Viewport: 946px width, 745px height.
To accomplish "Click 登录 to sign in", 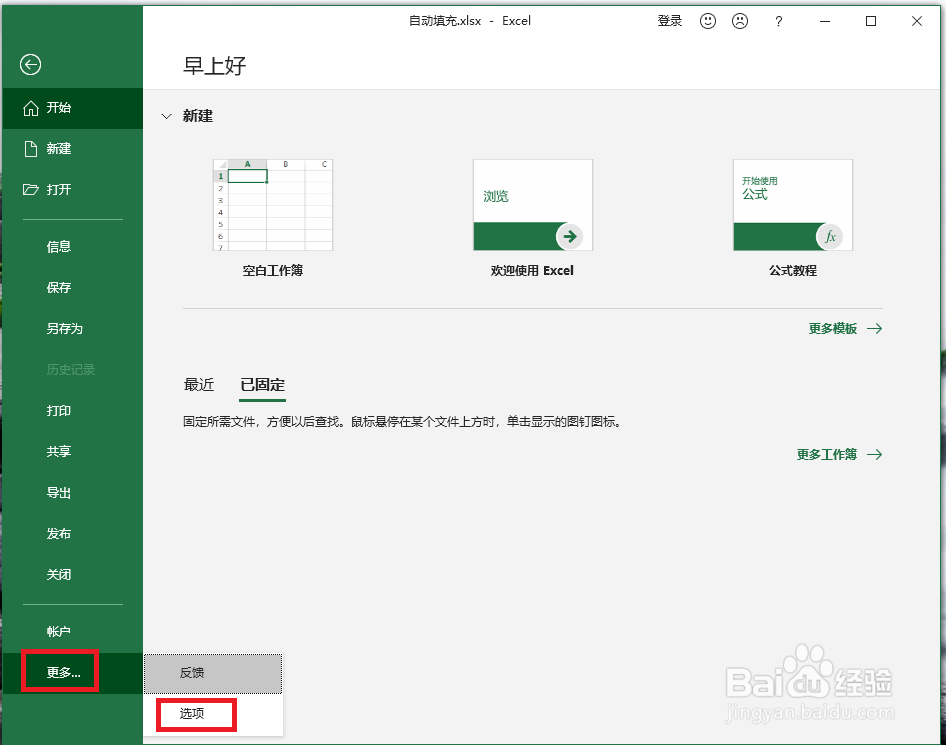I will 670,21.
